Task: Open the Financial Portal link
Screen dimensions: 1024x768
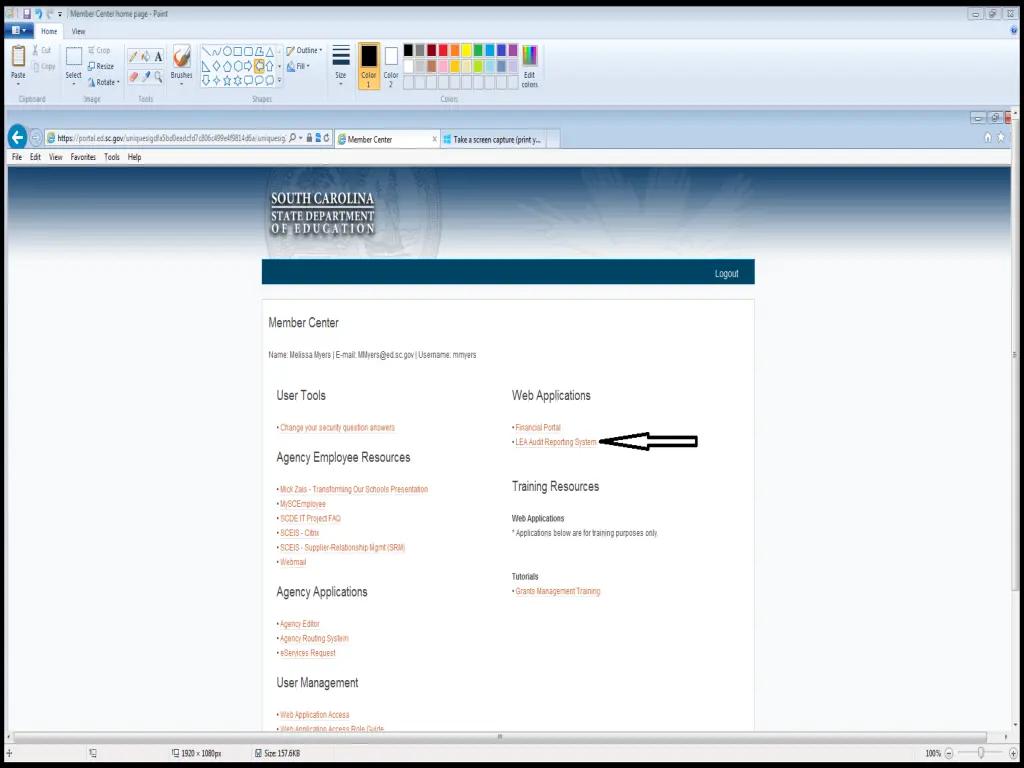Action: tap(538, 428)
